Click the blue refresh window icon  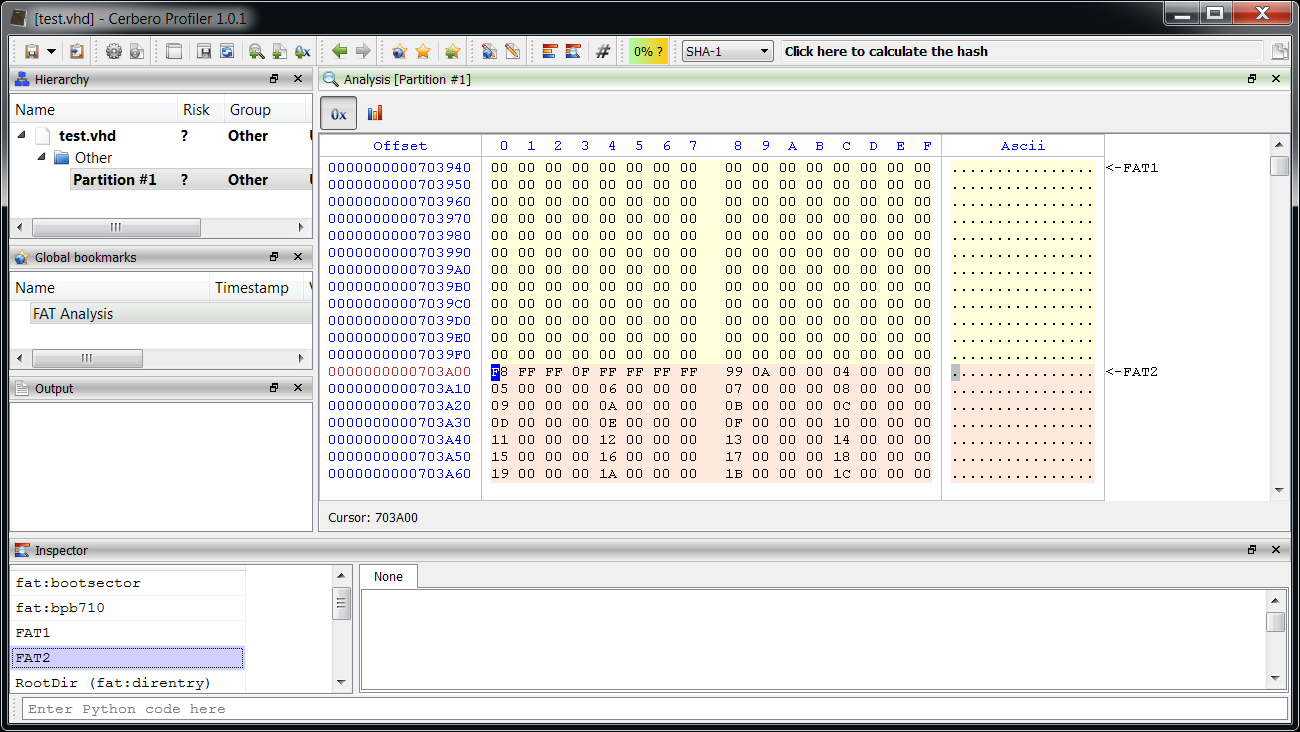tap(227, 51)
